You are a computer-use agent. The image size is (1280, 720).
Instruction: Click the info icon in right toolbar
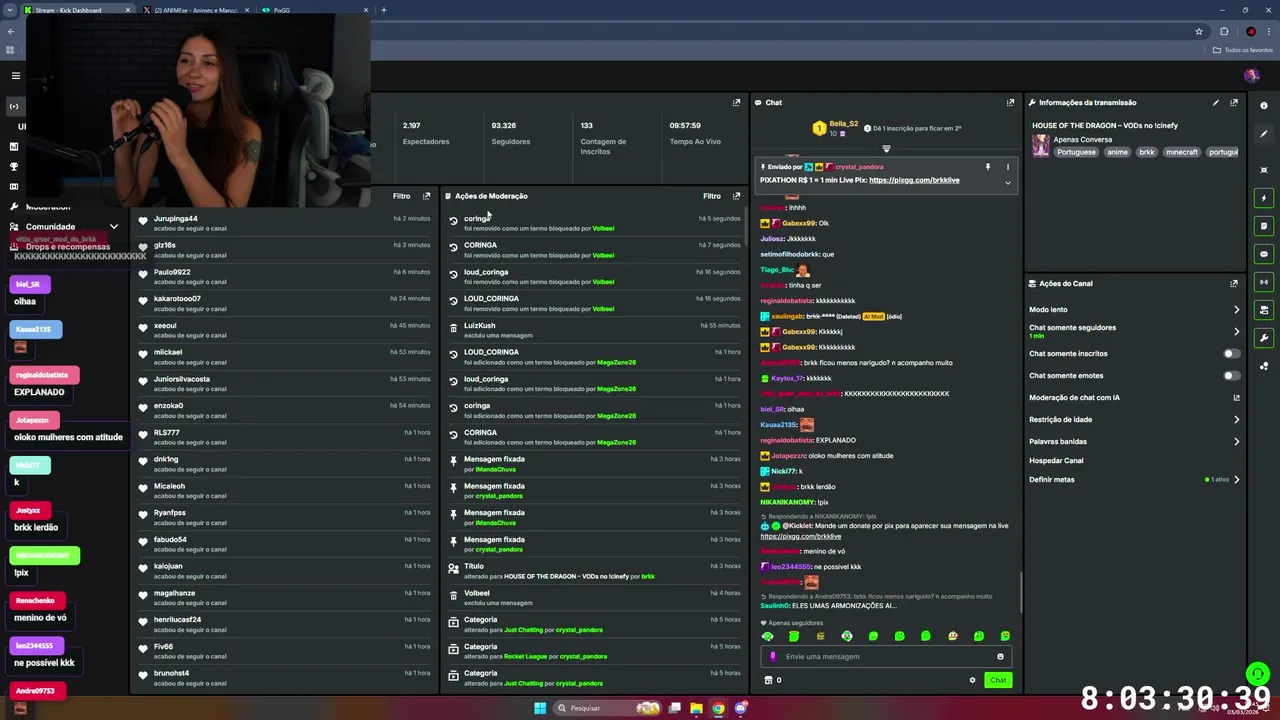[x=1264, y=106]
